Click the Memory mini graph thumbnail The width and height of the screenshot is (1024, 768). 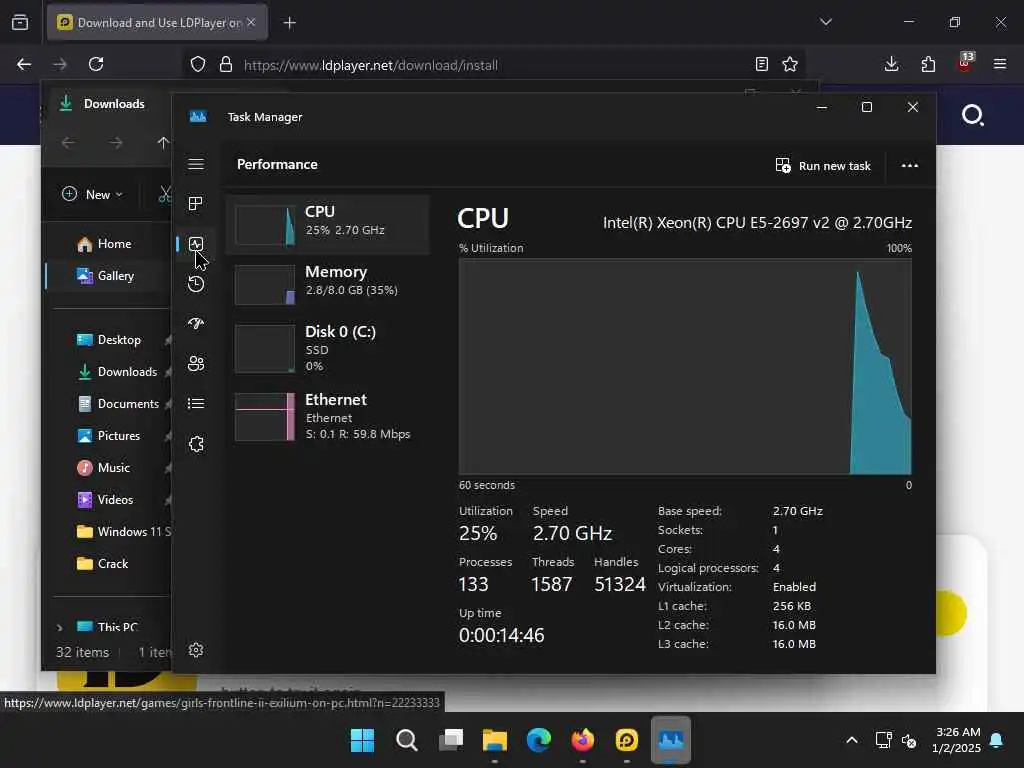(264, 285)
